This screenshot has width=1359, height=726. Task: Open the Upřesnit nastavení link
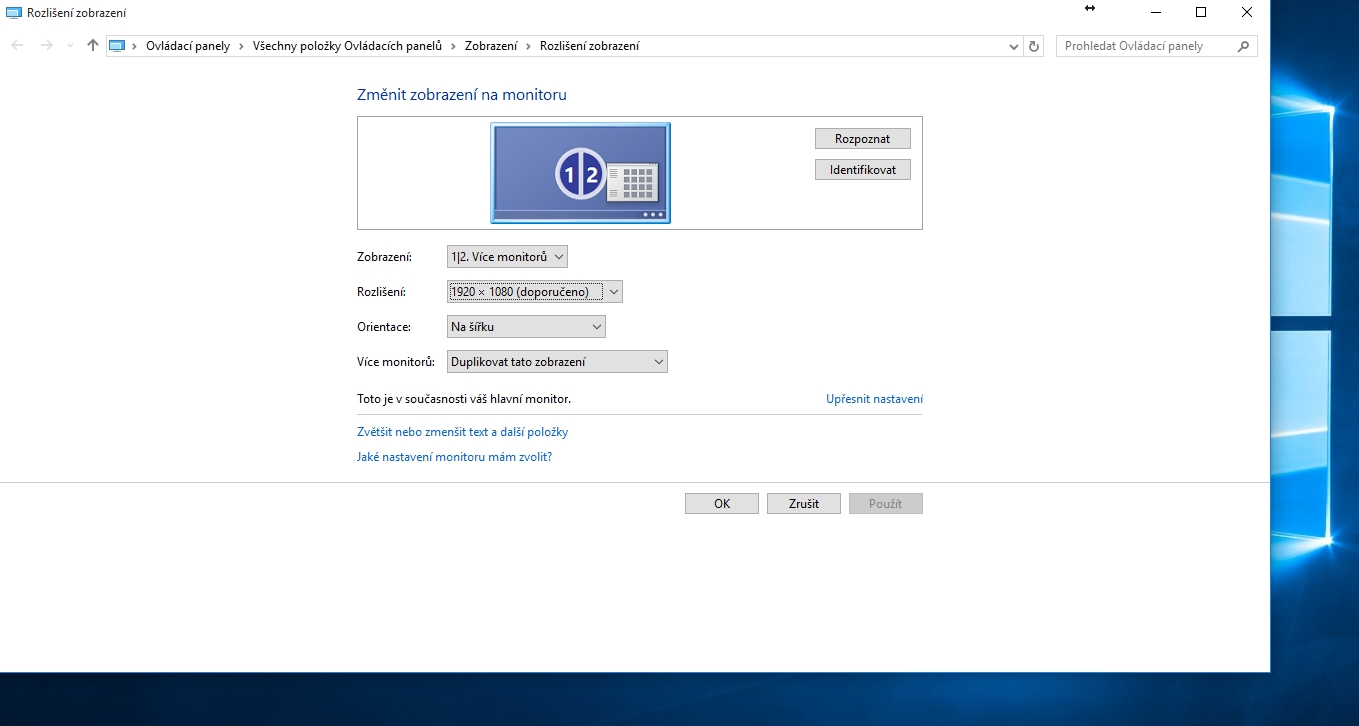point(874,399)
